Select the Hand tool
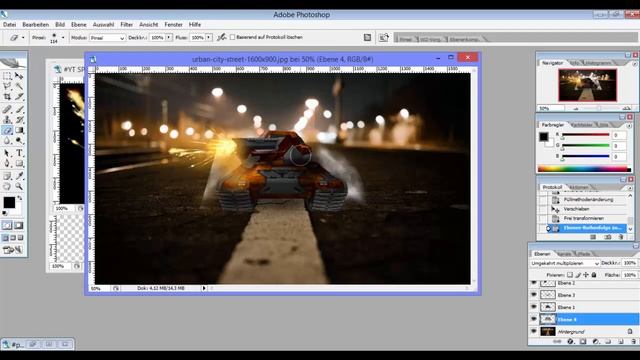640x360 pixels. pyautogui.click(x=7, y=187)
